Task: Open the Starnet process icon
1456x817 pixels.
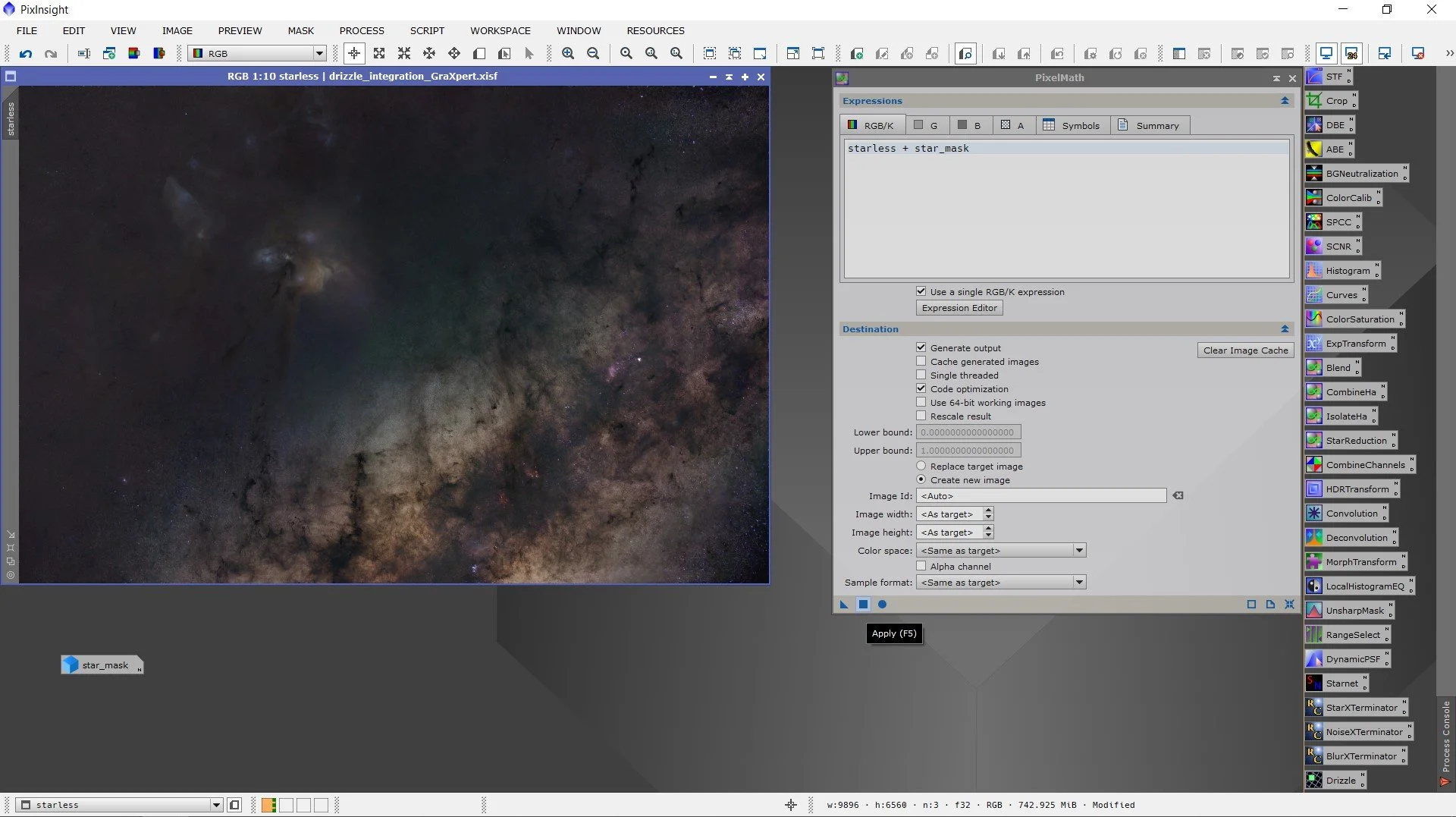Action: 1337,683
